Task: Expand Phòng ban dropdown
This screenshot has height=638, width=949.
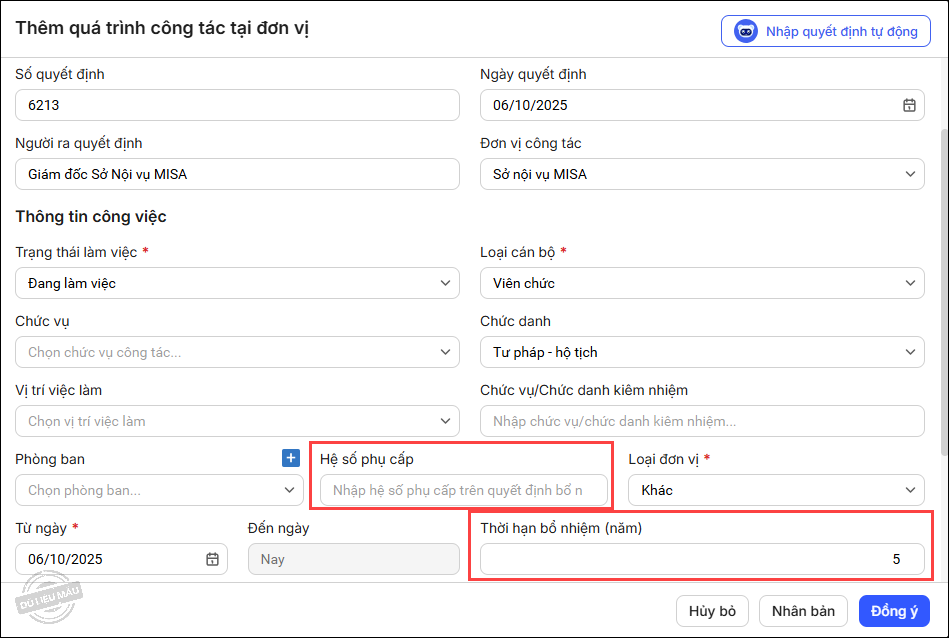Action: [289, 490]
